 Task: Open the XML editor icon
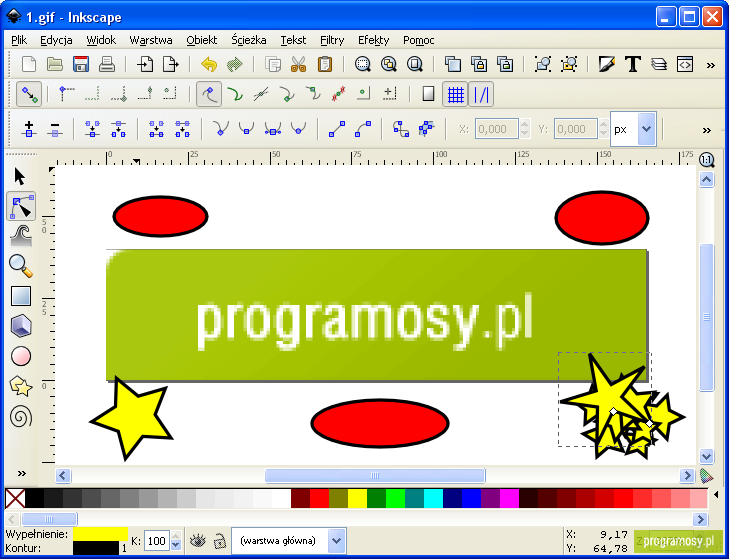[685, 64]
